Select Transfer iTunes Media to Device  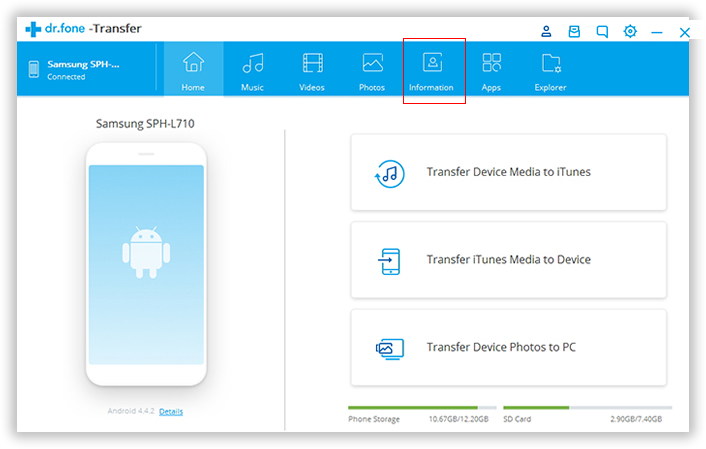tap(509, 260)
